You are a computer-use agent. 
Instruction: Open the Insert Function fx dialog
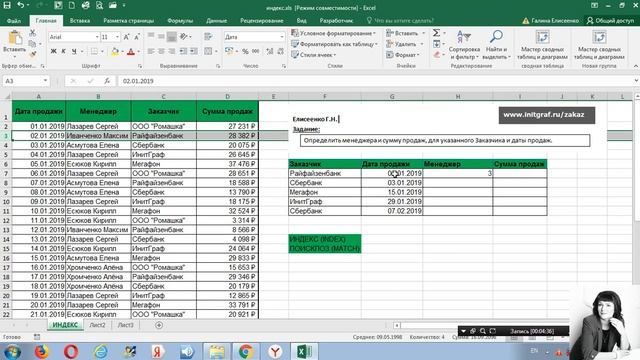(107, 81)
